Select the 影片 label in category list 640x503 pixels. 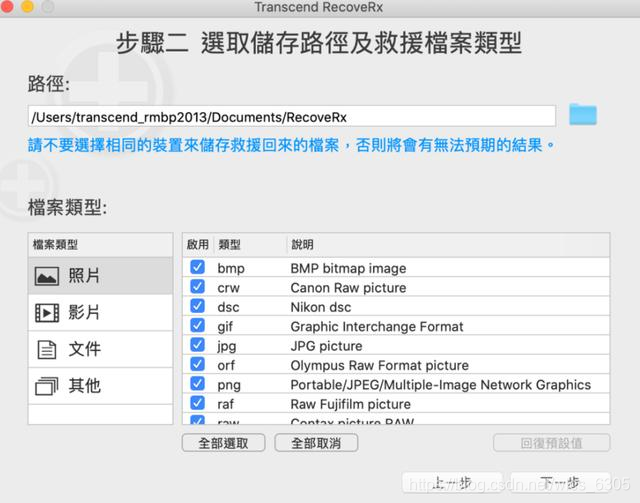click(x=84, y=313)
